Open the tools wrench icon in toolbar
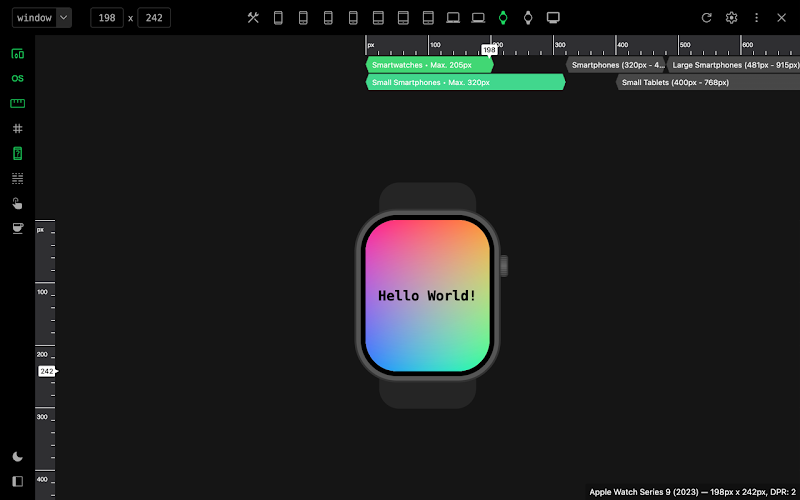This screenshot has height=500, width=800. click(253, 18)
